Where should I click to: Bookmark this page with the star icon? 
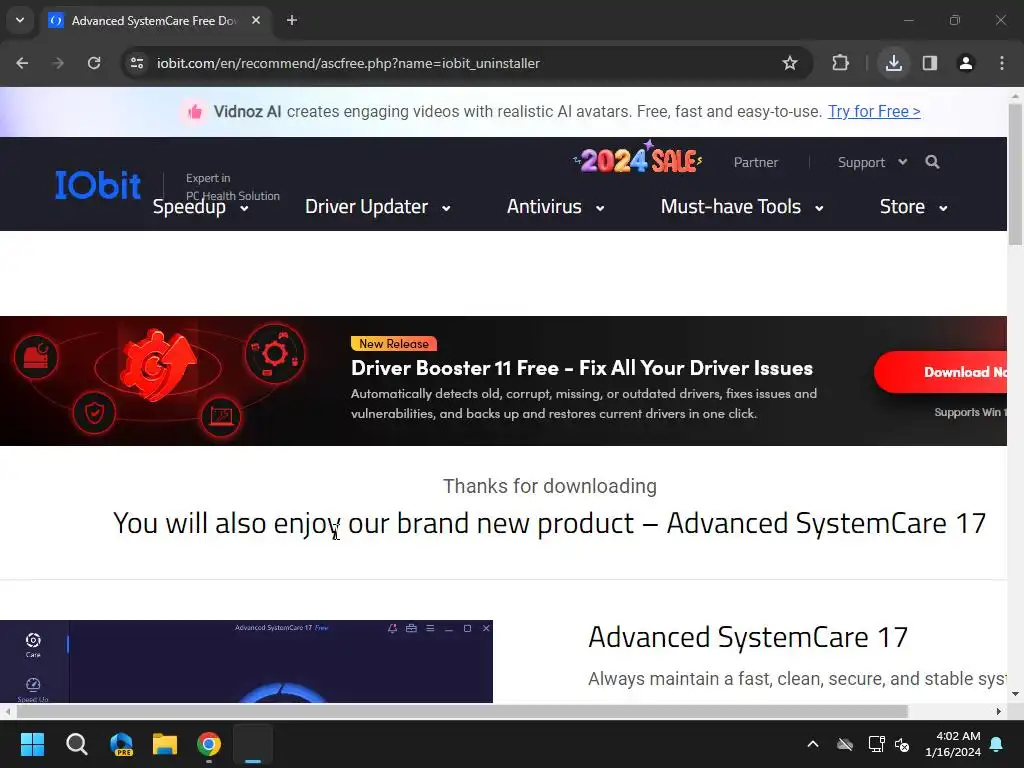(x=790, y=63)
